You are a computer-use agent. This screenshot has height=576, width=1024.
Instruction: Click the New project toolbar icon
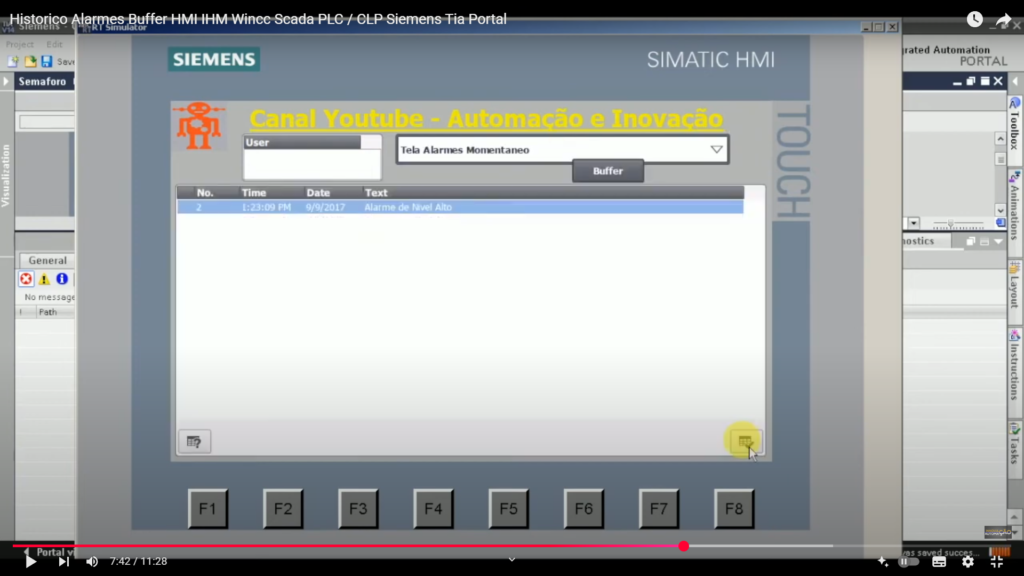pyautogui.click(x=13, y=61)
